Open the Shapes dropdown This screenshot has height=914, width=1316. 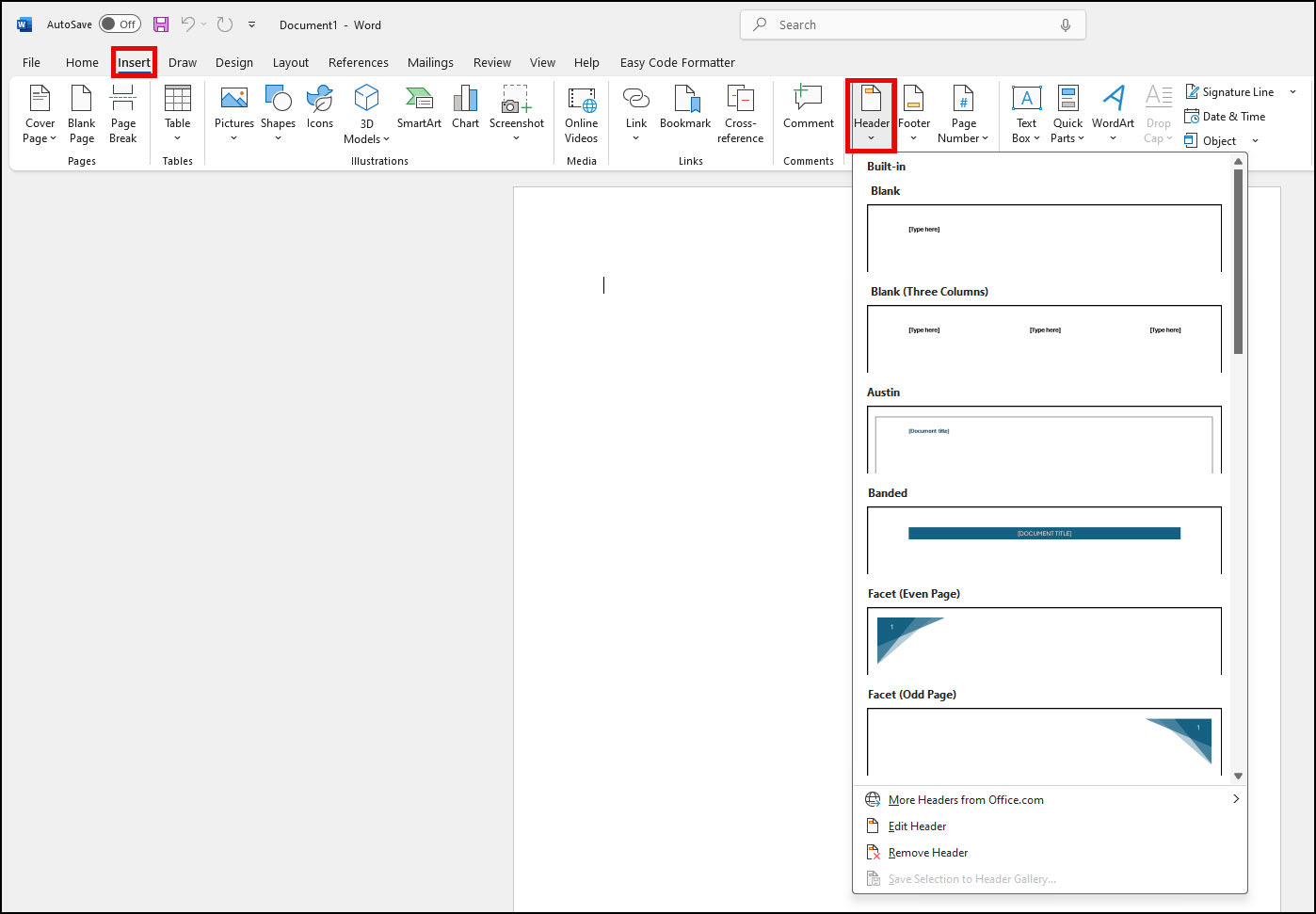[x=278, y=113]
